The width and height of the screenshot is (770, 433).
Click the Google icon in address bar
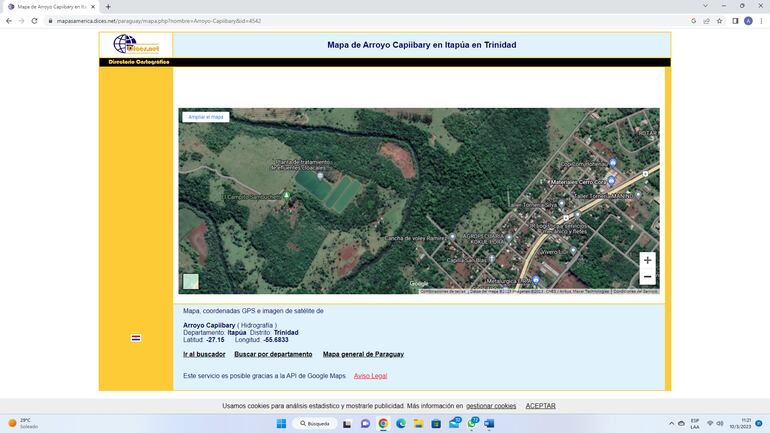tap(693, 21)
